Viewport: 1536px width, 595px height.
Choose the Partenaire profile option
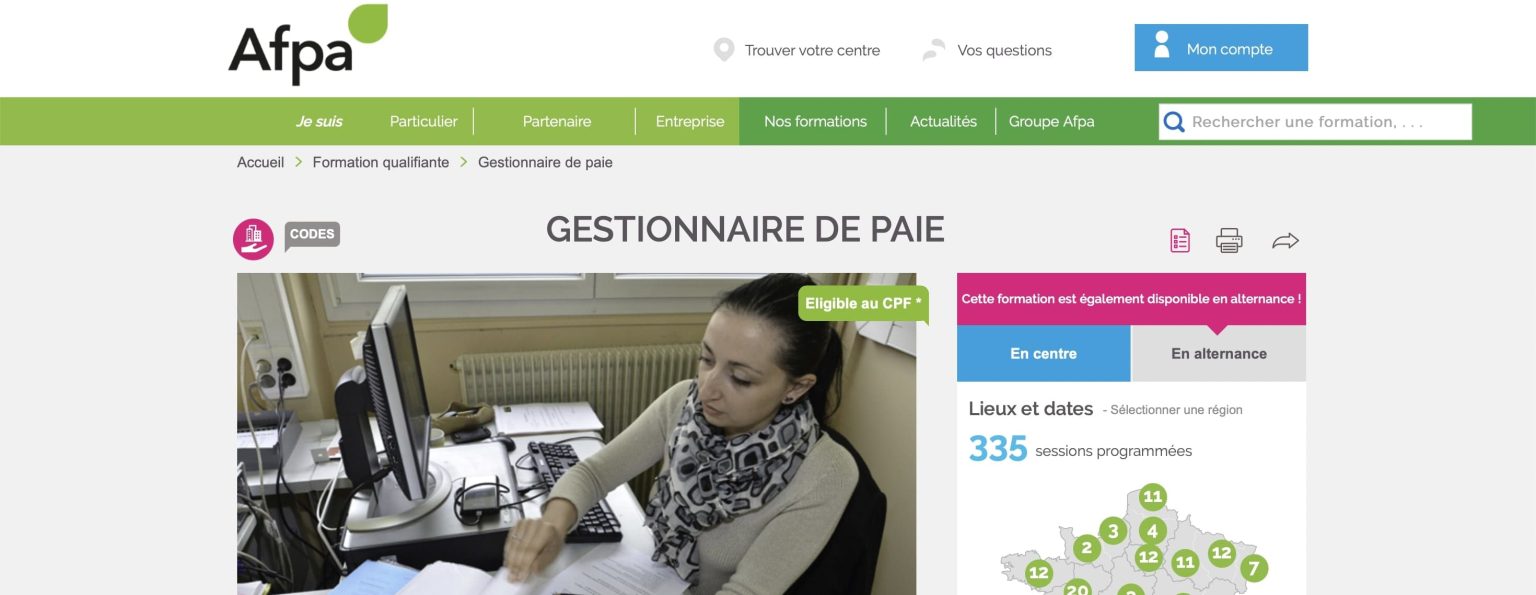pos(557,121)
